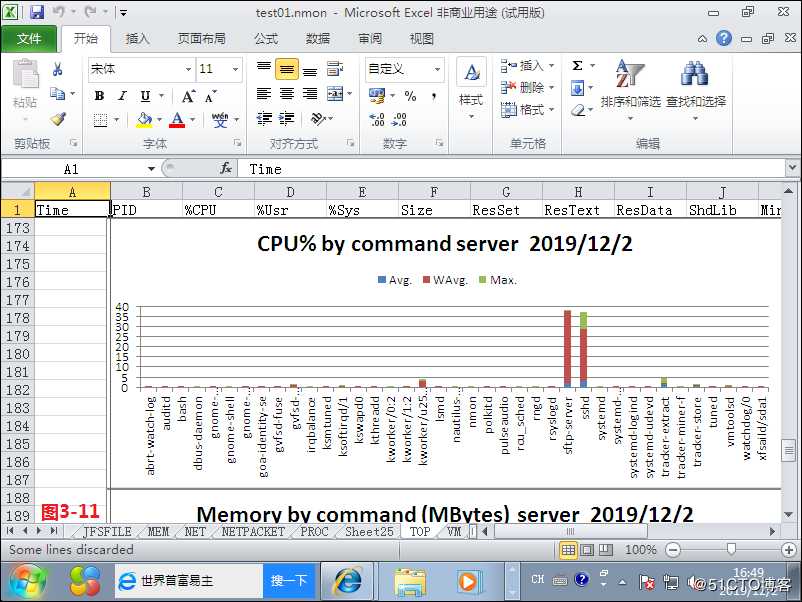Viewport: 802px width, 602px height.
Task: Click the Copy icon
Action: pos(57,94)
